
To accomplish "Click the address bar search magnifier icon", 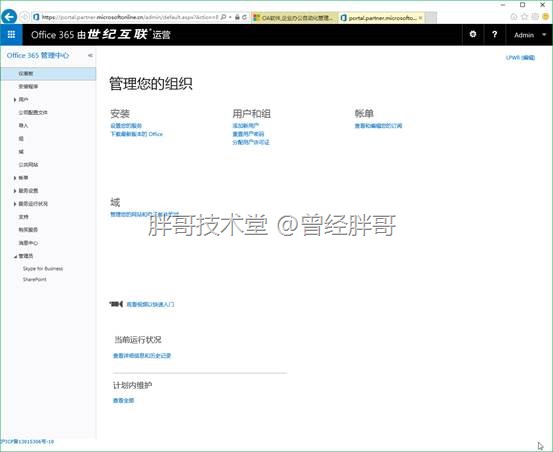I will point(224,17).
